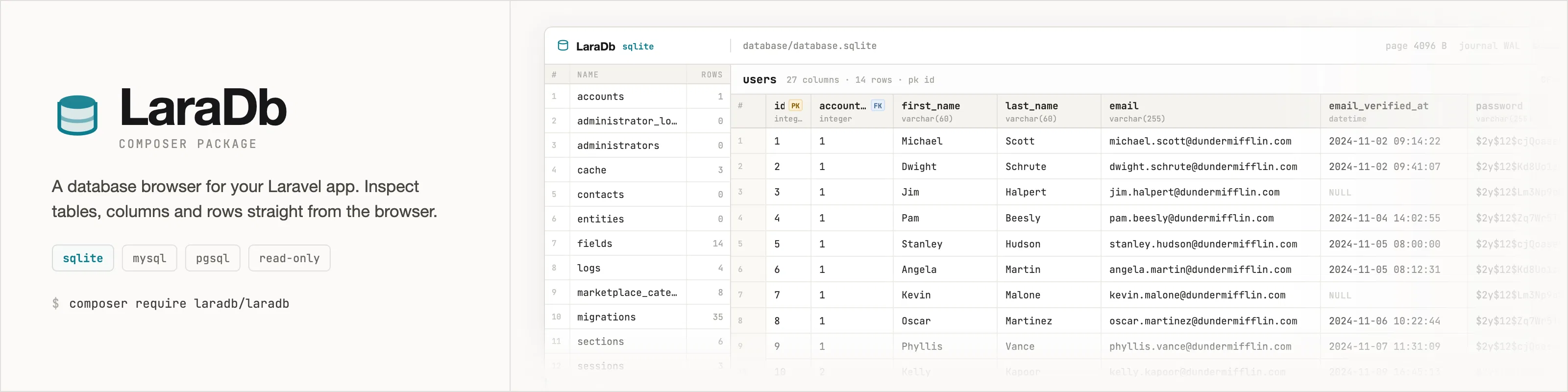Click the email_verified_at column header
The height and width of the screenshot is (392, 1568).
click(x=1394, y=111)
